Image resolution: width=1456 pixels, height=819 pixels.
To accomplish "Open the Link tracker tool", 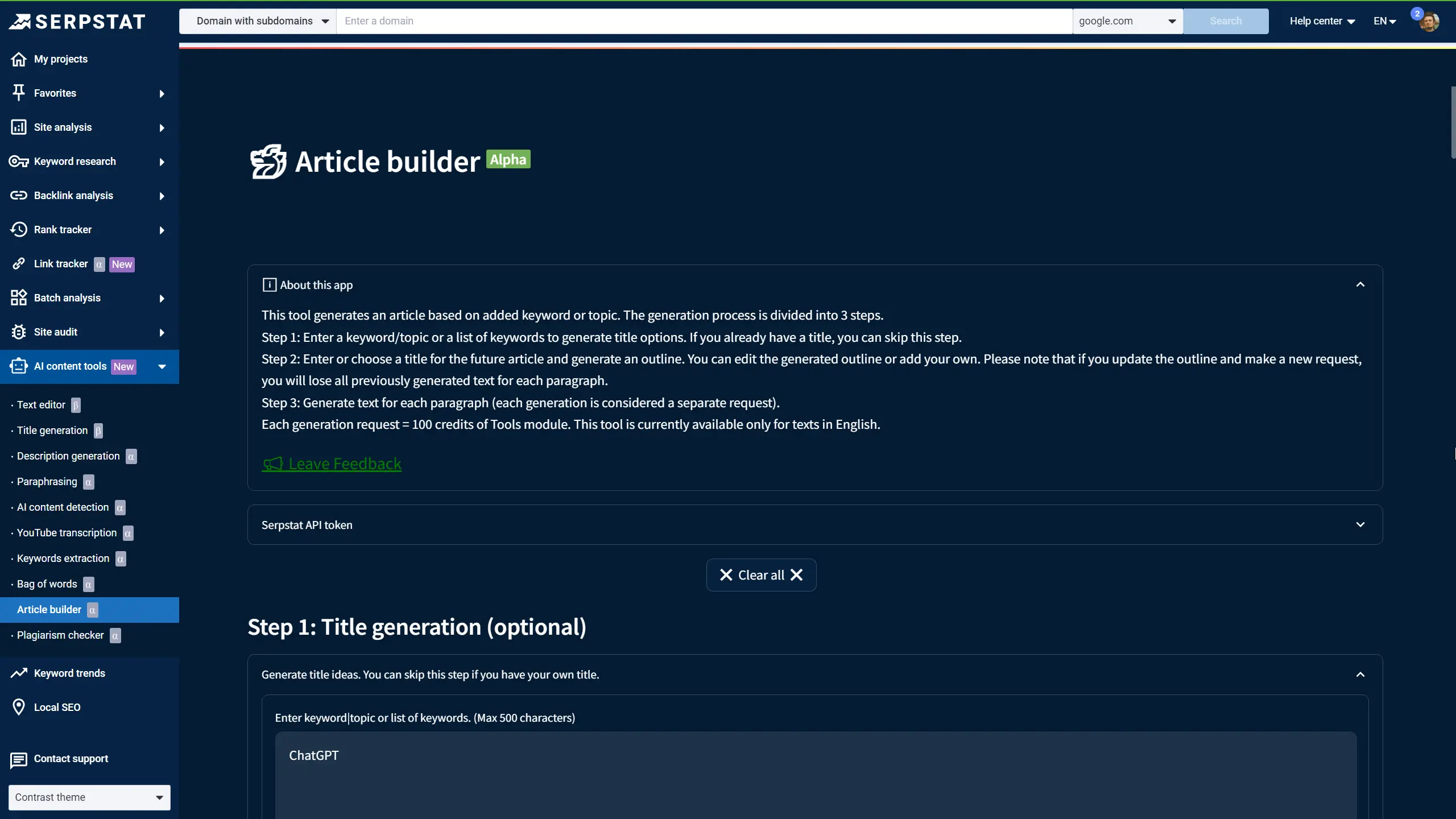I will 61,263.
